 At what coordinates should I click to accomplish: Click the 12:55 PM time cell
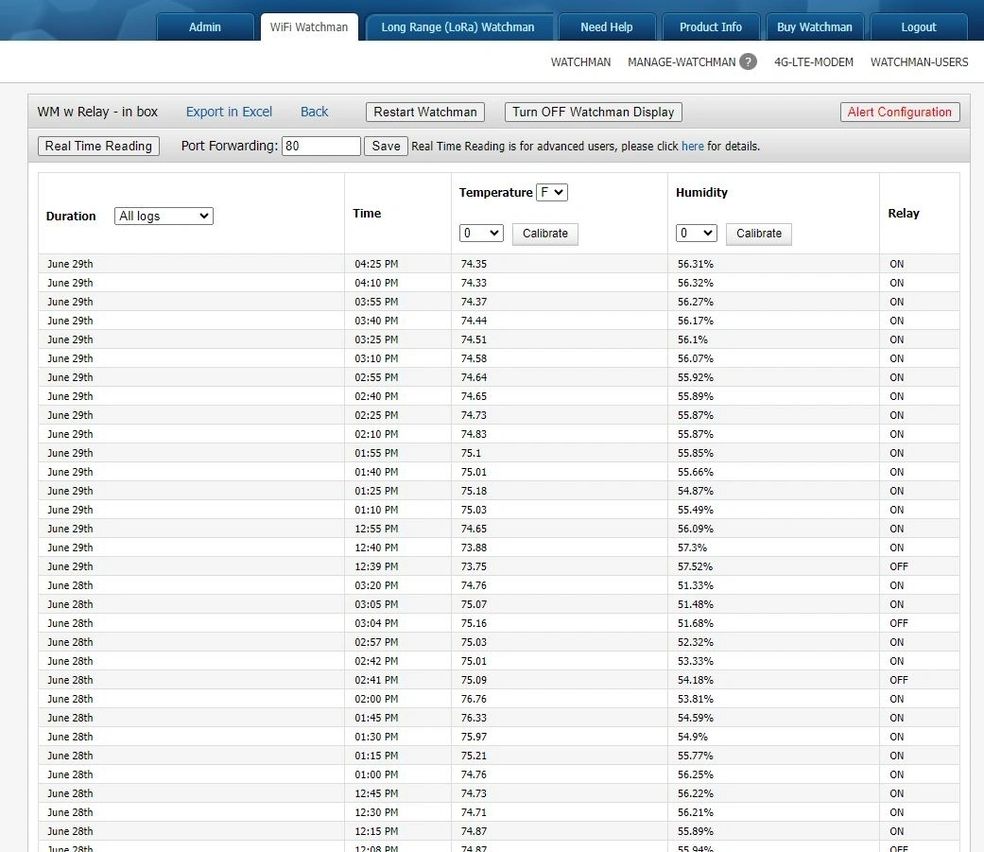[x=377, y=528]
